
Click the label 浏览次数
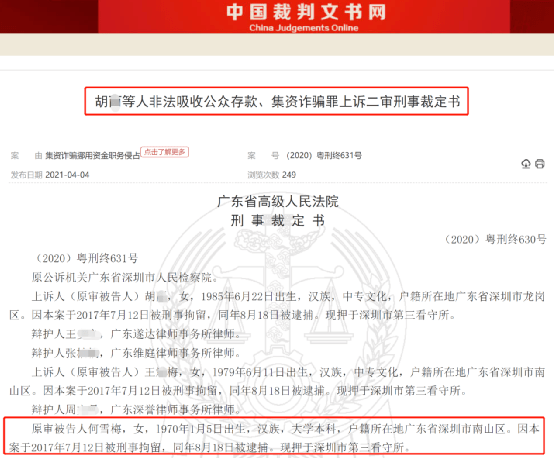263,175
